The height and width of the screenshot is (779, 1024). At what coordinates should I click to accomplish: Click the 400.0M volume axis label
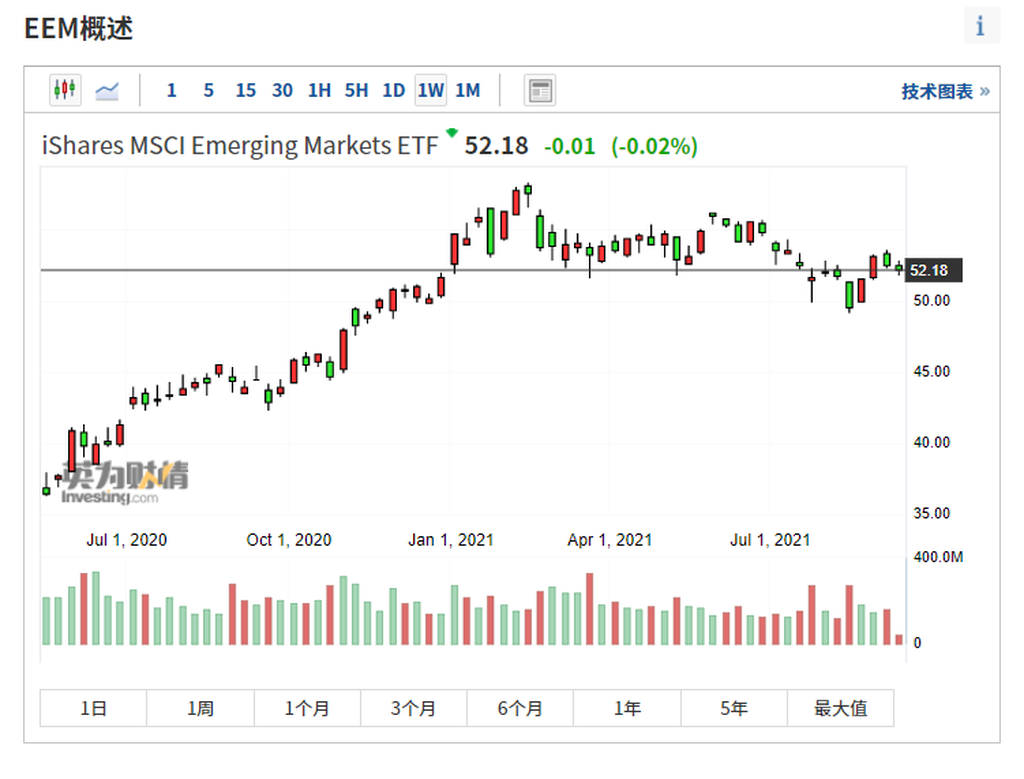tap(938, 557)
